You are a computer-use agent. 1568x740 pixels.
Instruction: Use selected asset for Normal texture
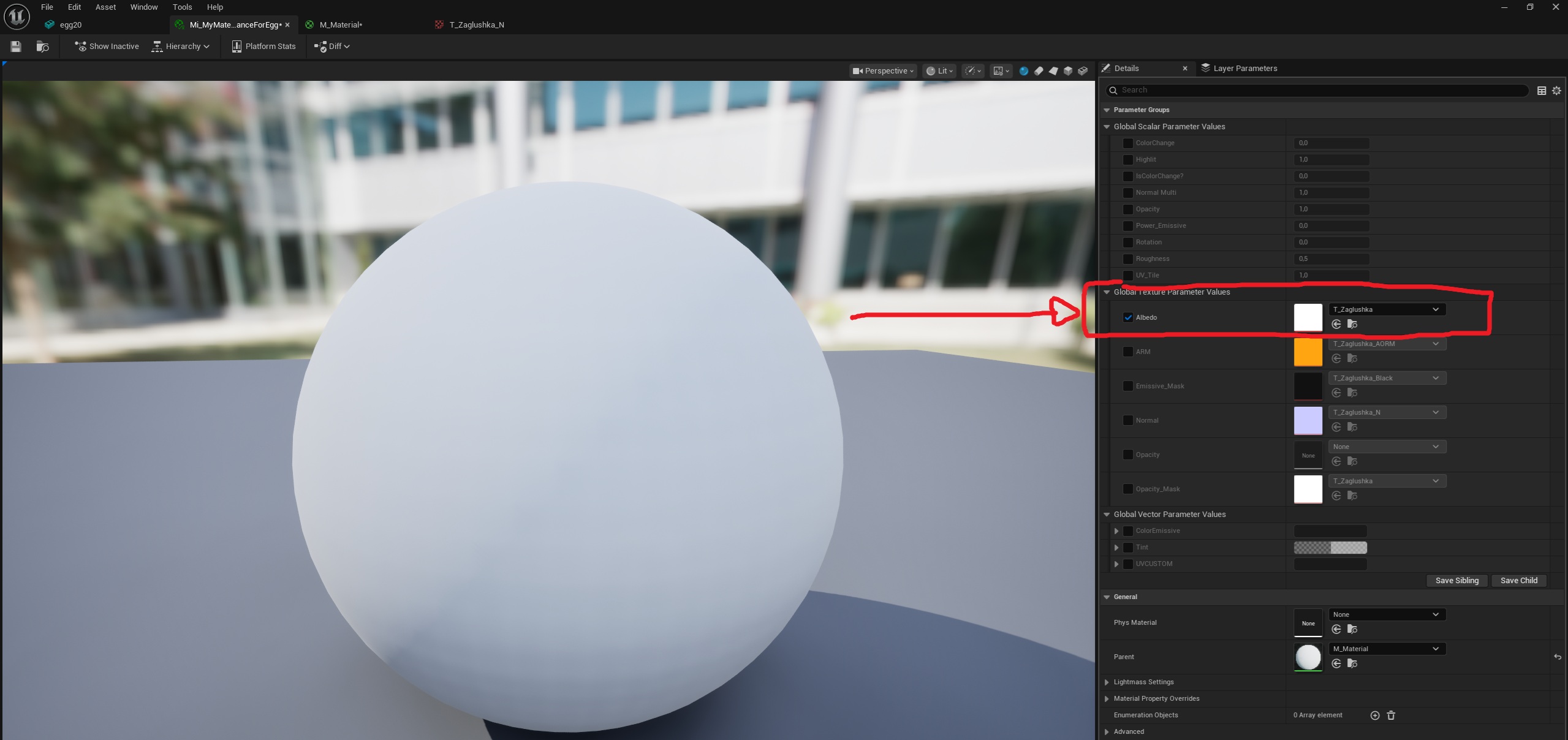pyautogui.click(x=1336, y=427)
